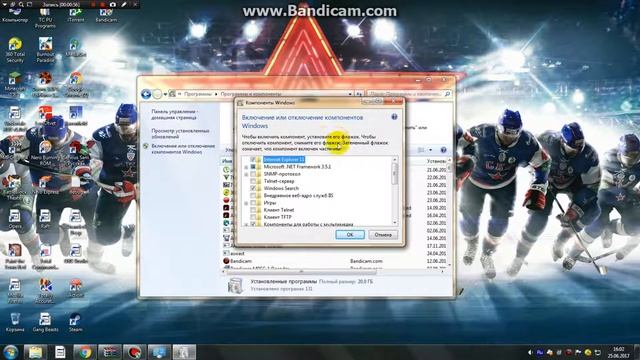Click volume icon in system tray

pyautogui.click(x=530, y=352)
